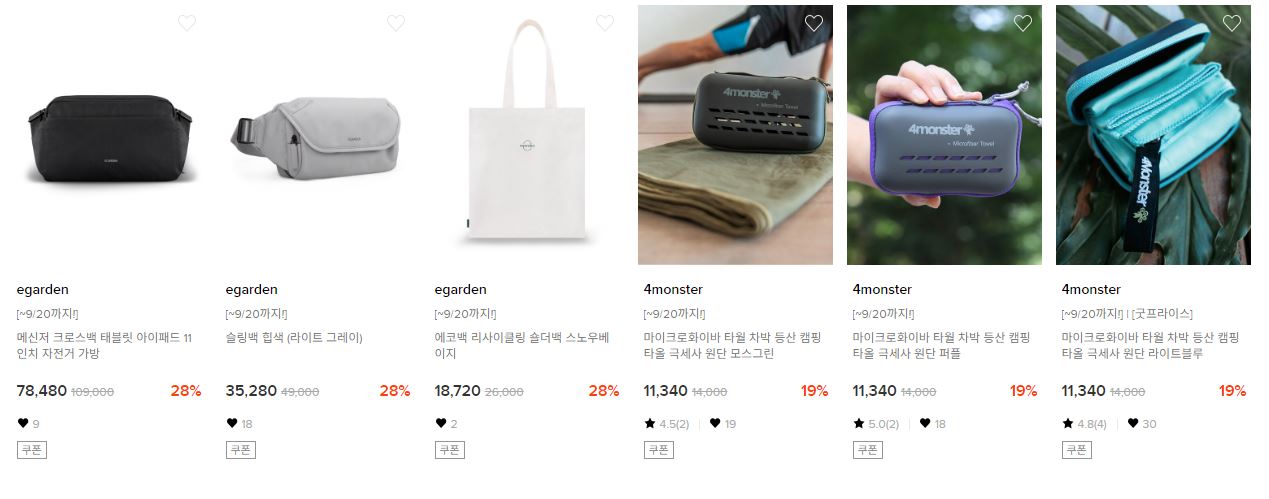The image size is (1269, 499).
Task: Select coupon tag under 35,280 sling bag
Action: point(241,450)
